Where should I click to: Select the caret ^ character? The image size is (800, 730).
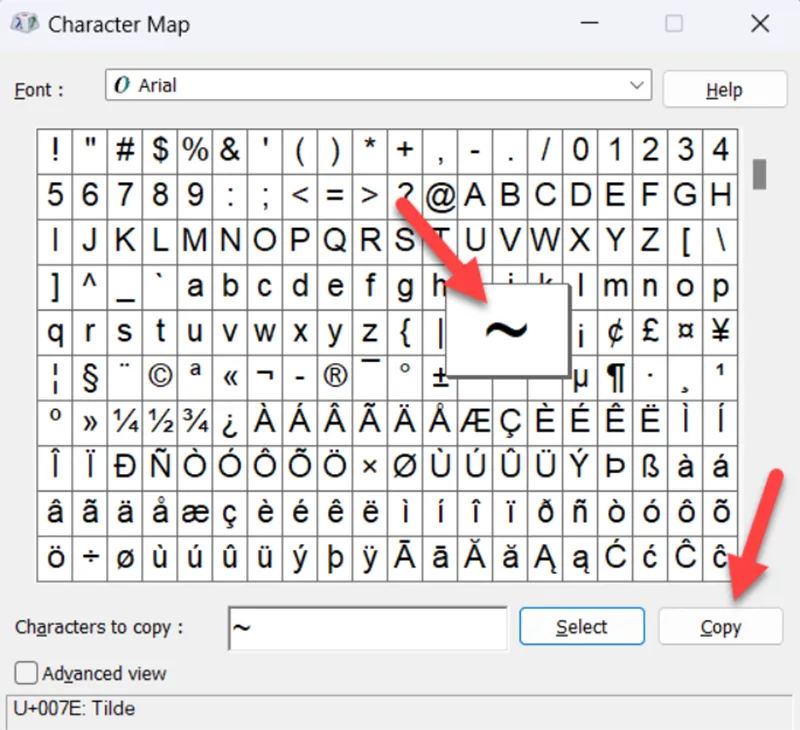pos(90,287)
